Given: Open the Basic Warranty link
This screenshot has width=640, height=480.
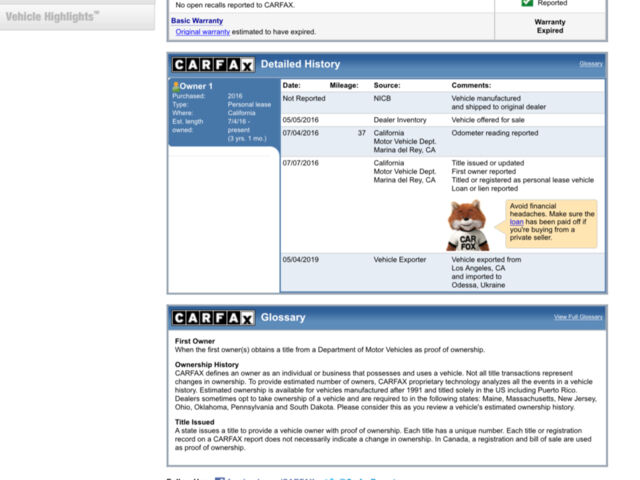Looking at the screenshot, I should coord(197,20).
